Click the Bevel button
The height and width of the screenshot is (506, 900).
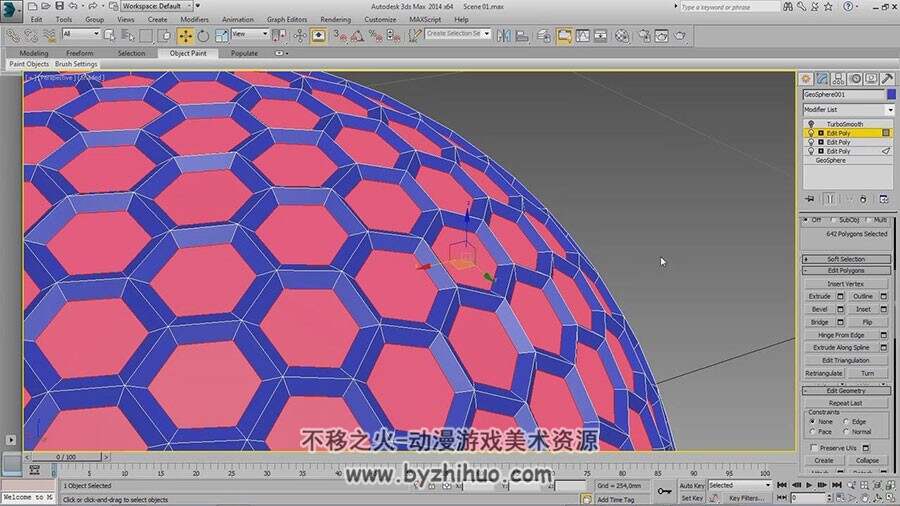tap(820, 309)
